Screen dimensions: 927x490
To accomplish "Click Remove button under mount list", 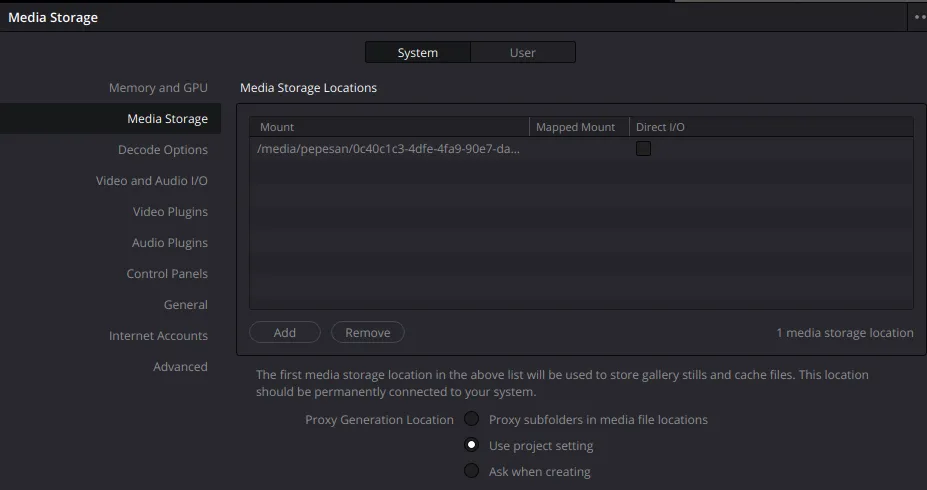I will point(367,332).
